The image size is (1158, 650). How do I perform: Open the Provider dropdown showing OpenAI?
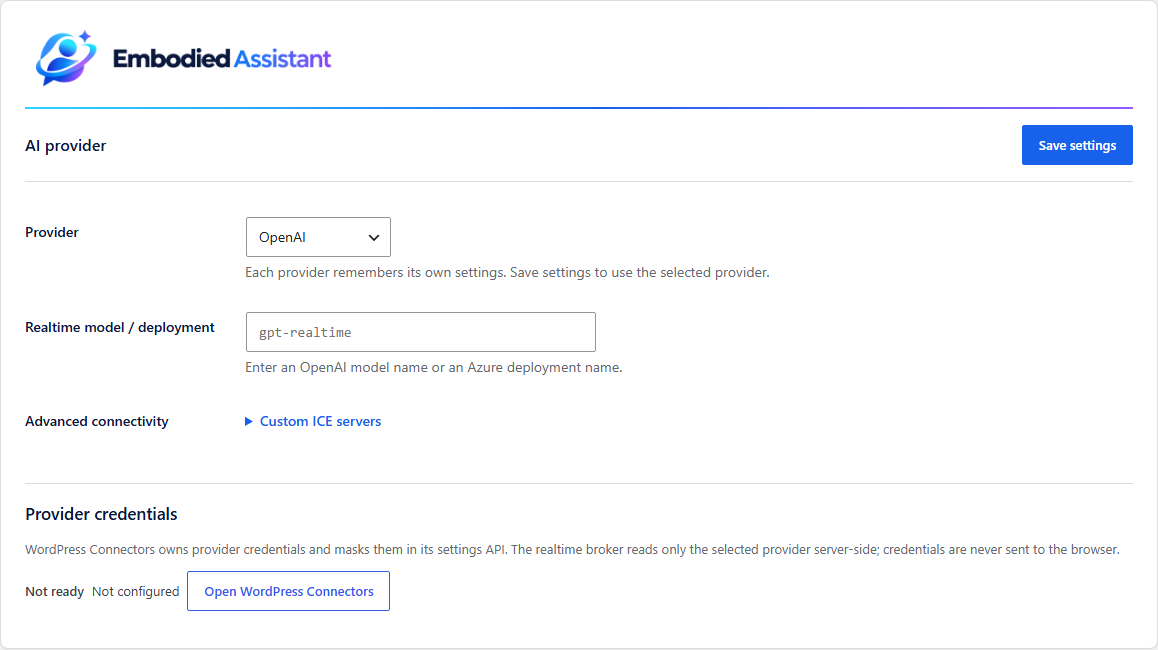(x=318, y=237)
